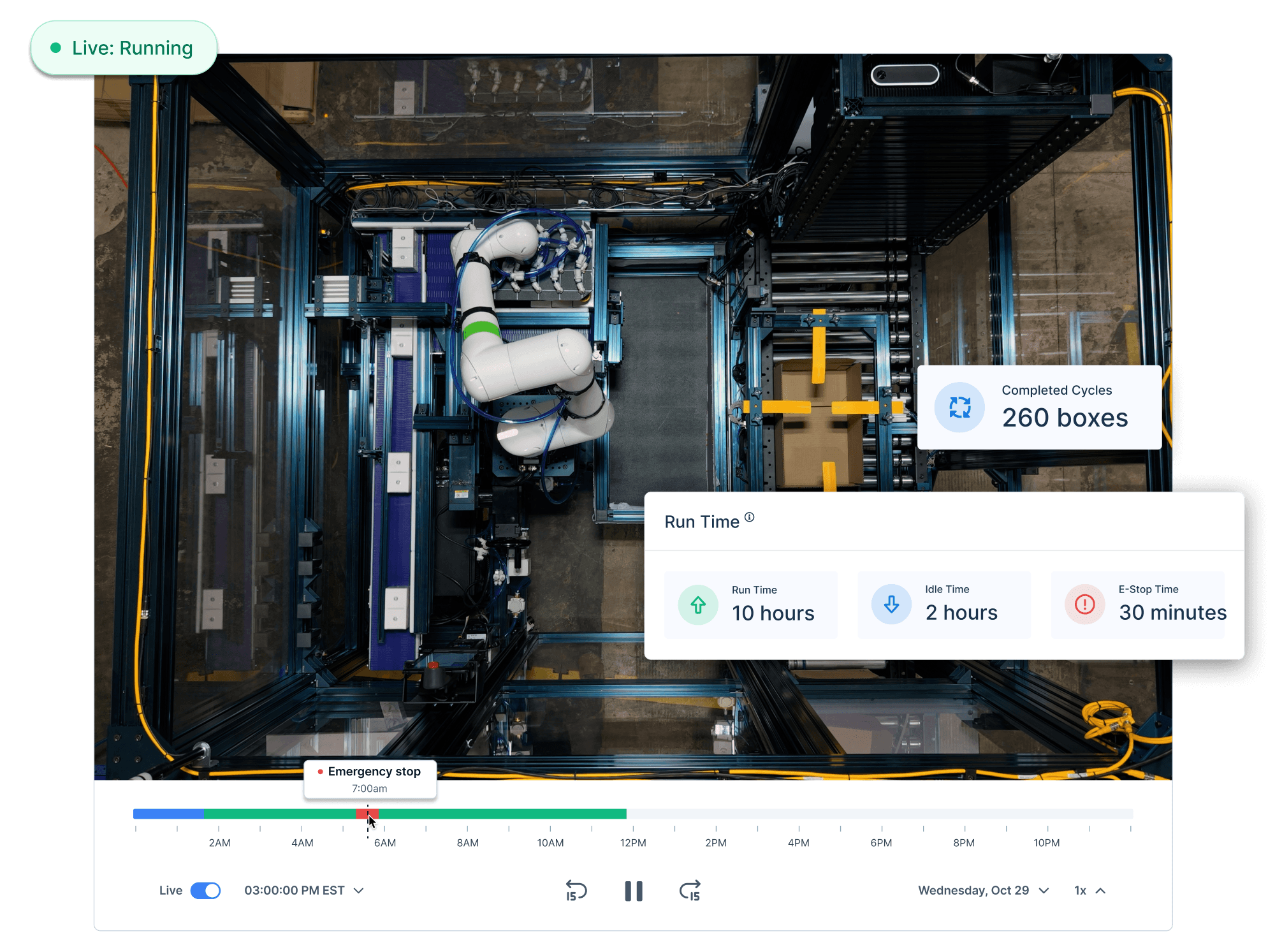This screenshot has height=952, width=1275.
Task: Click the 2 hours idle time value
Action: tap(961, 613)
